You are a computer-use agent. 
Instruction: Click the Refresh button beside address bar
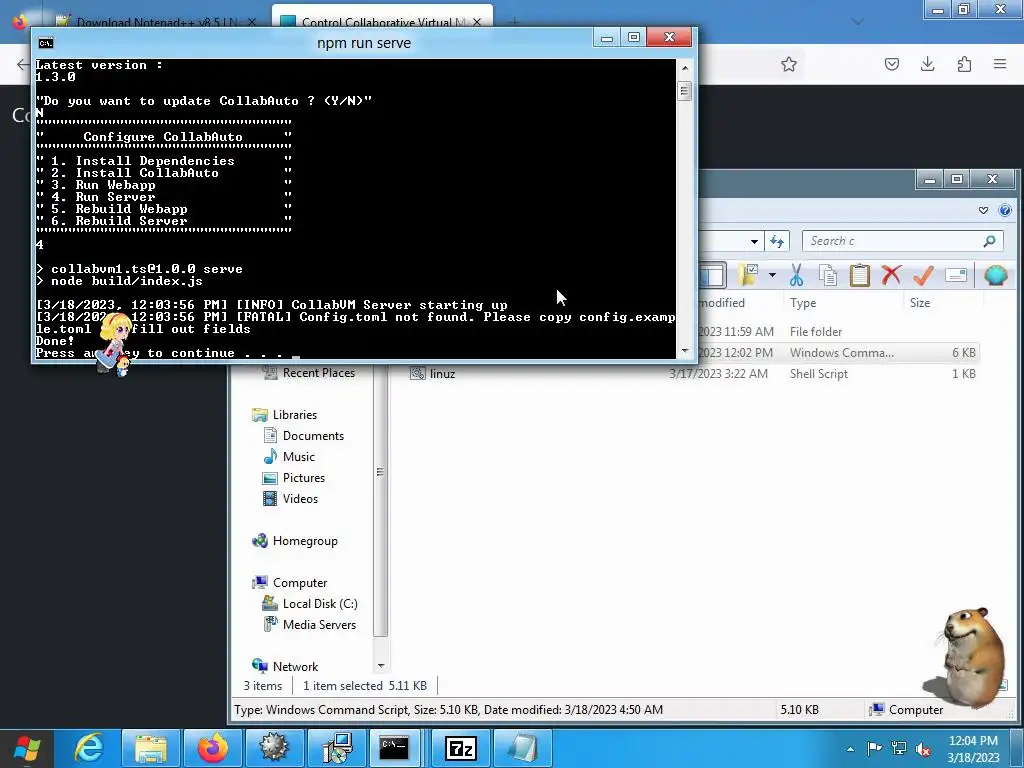click(776, 241)
